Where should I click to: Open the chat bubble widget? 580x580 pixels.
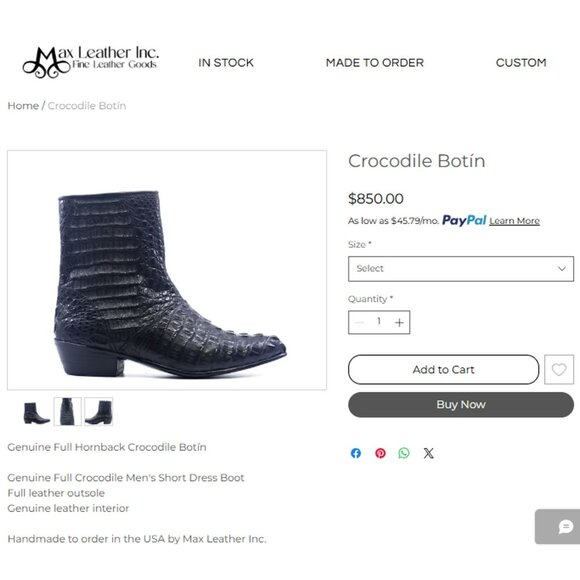560,527
